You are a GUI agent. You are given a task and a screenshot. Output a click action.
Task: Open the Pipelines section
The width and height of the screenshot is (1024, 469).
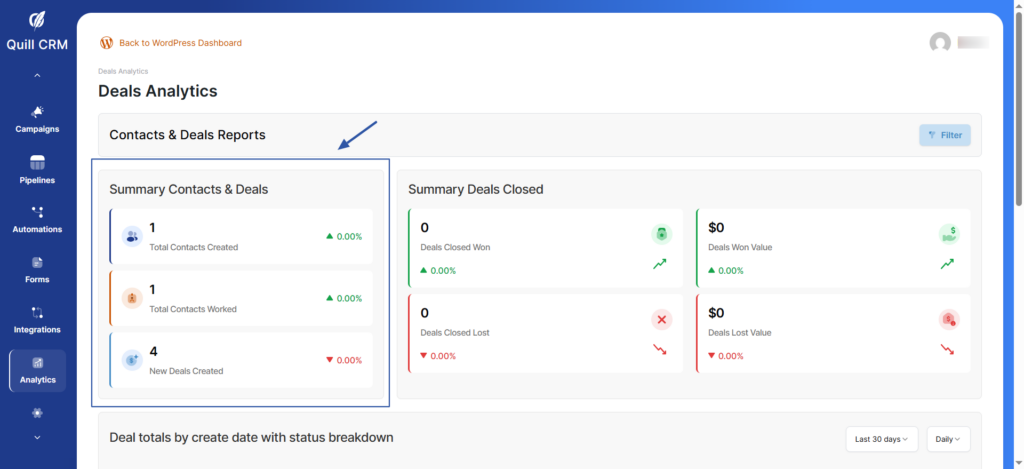(37, 170)
